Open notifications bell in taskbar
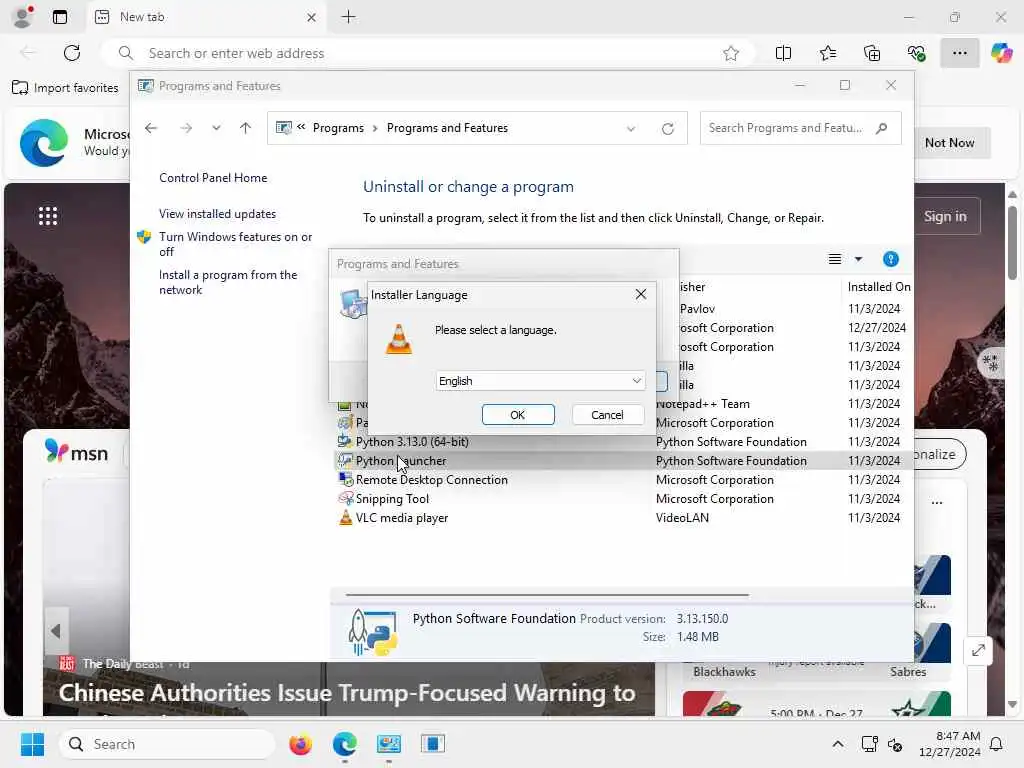The height and width of the screenshot is (768, 1024). pos(996,744)
